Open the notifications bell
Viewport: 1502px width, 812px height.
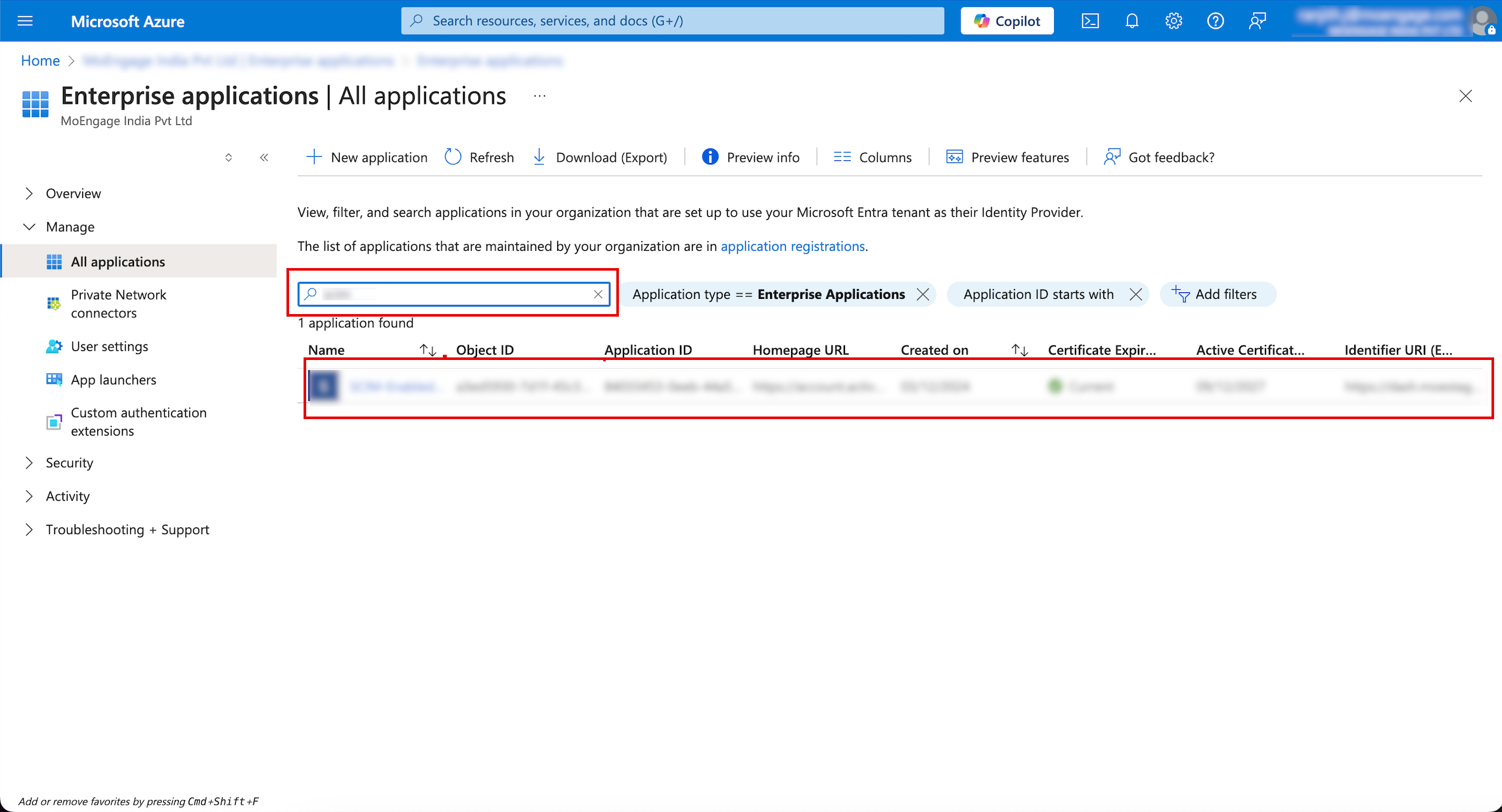tap(1131, 21)
